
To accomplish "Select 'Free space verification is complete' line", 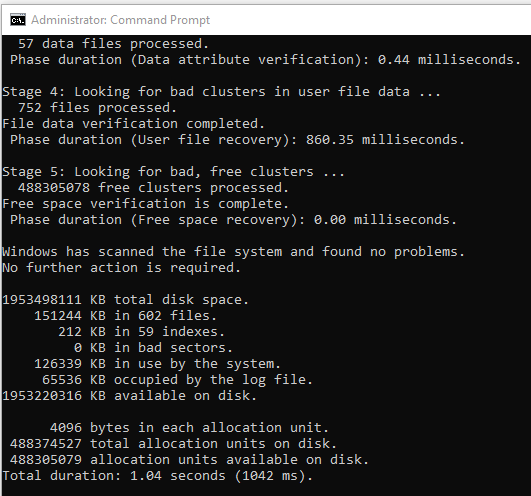I will [146, 204].
